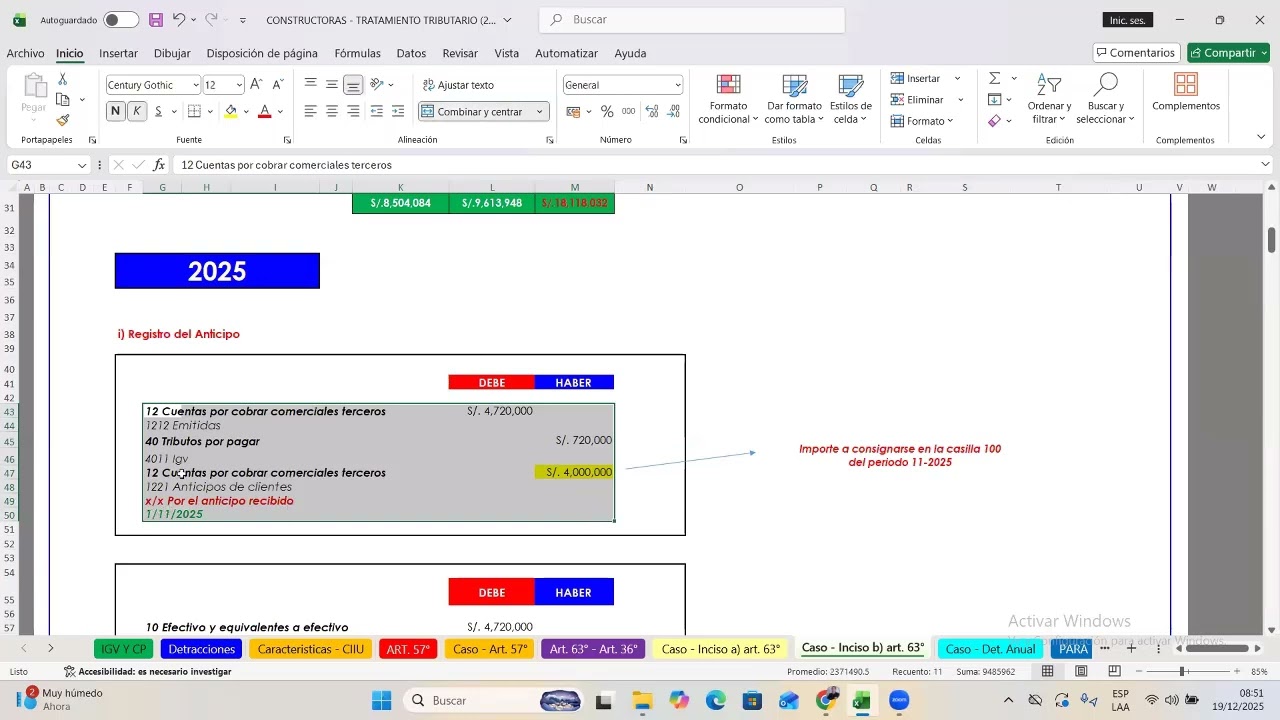Toggle Ajustar texto wrapping

pyautogui.click(x=458, y=85)
